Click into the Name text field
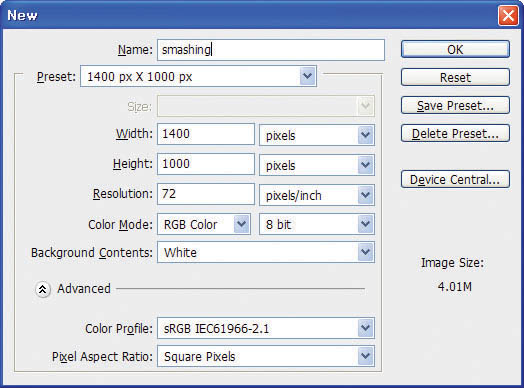This screenshot has width=524, height=388. 271,50
